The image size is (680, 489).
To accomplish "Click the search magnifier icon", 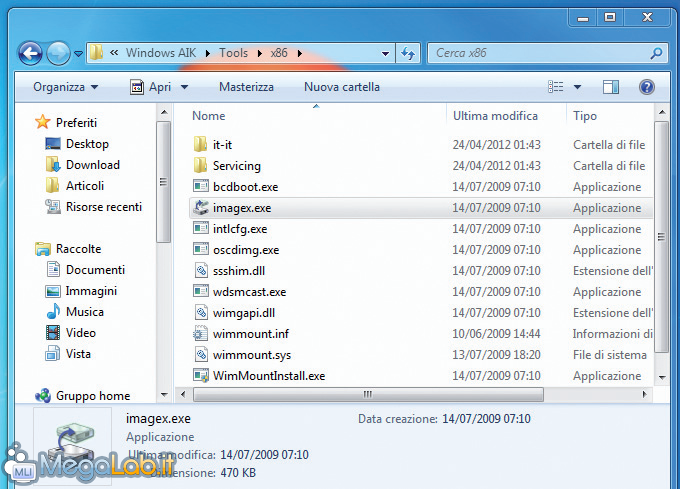I will pyautogui.click(x=656, y=53).
